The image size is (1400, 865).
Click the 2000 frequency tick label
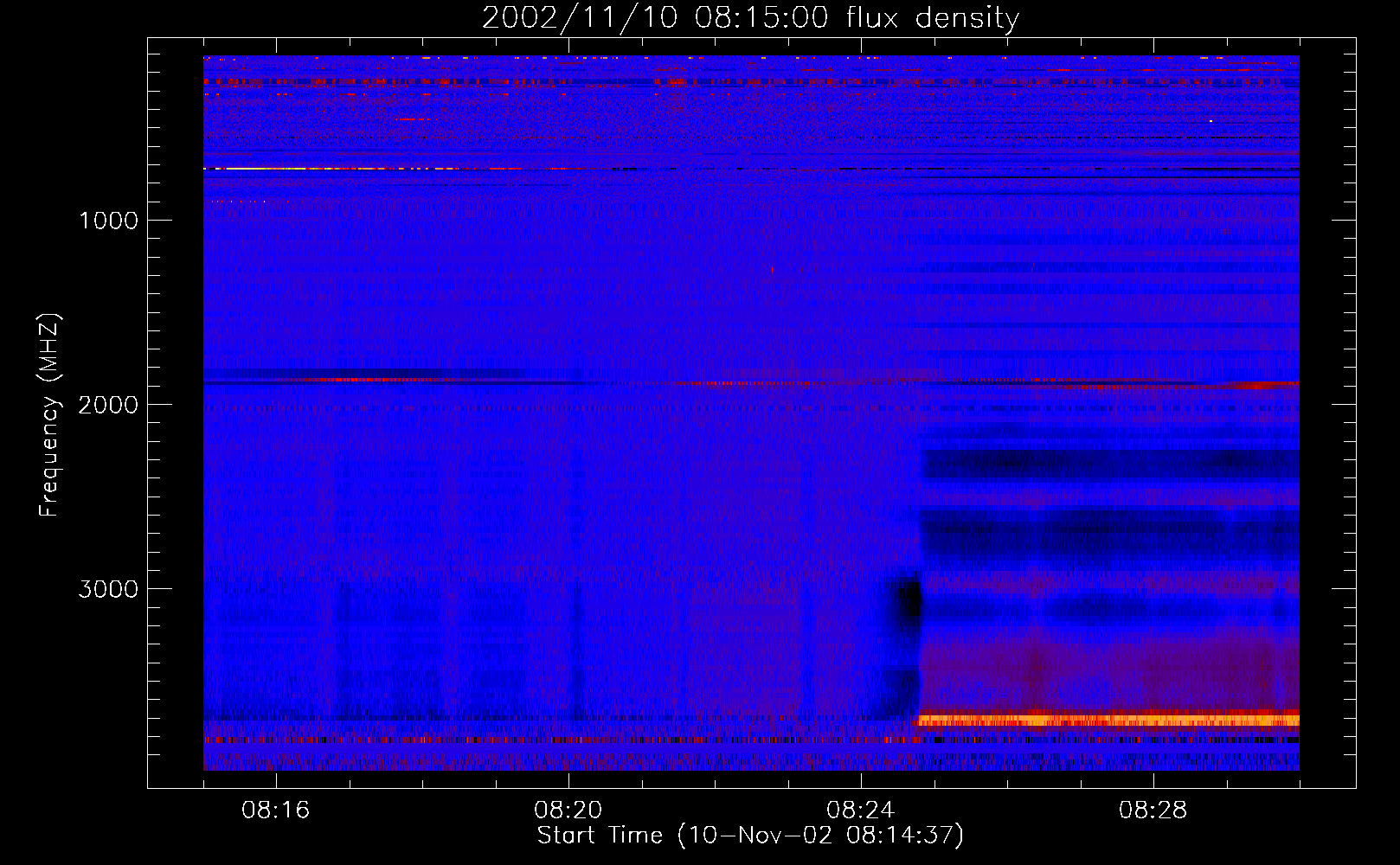(x=108, y=405)
